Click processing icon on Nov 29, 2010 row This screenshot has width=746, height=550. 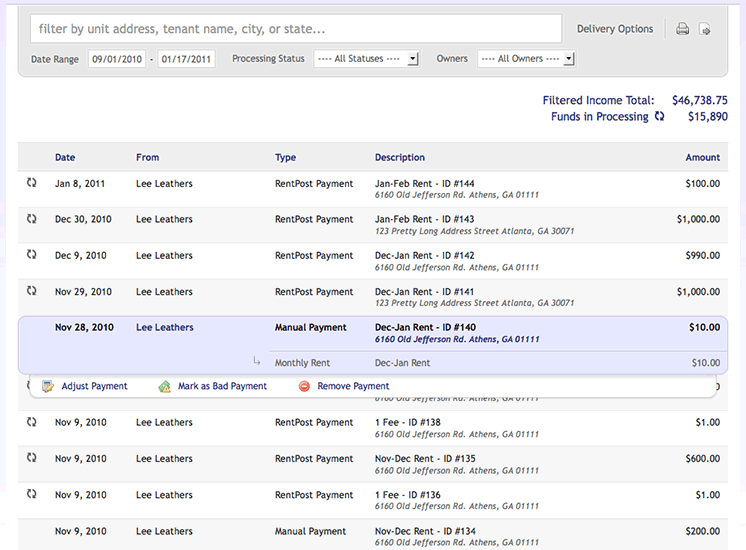pyautogui.click(x=31, y=291)
